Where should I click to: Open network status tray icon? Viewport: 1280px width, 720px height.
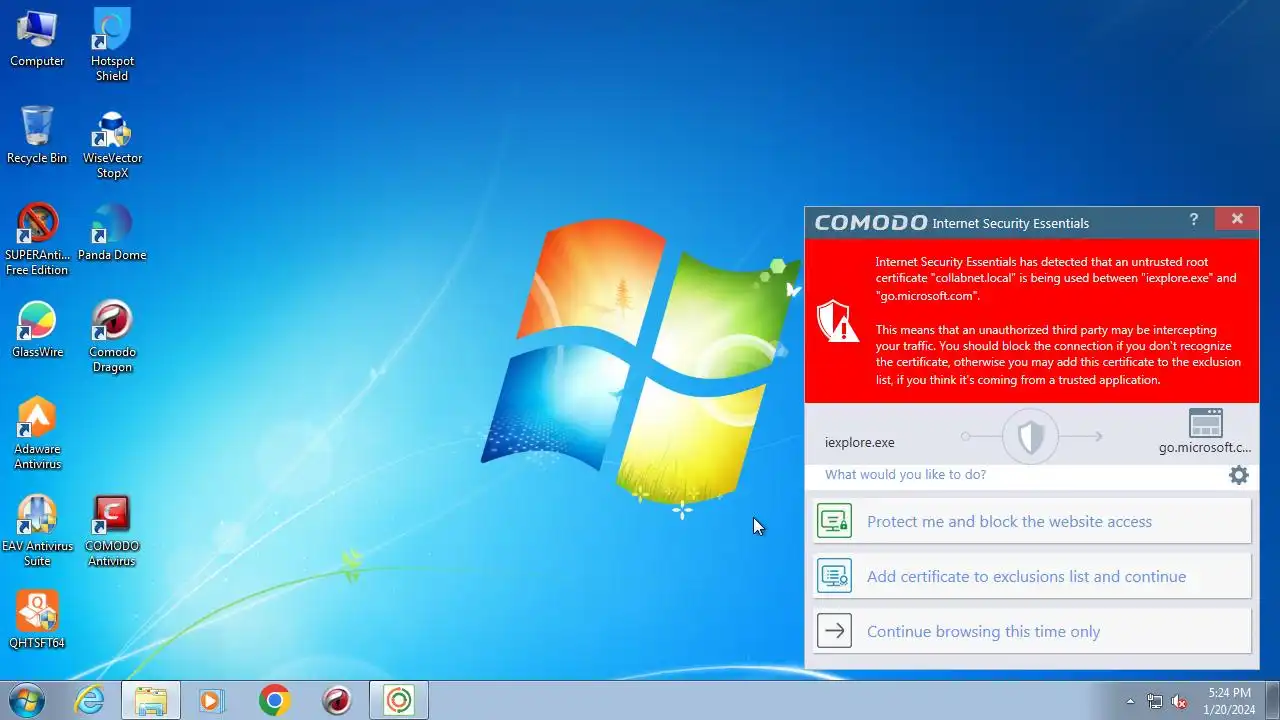tap(1155, 701)
